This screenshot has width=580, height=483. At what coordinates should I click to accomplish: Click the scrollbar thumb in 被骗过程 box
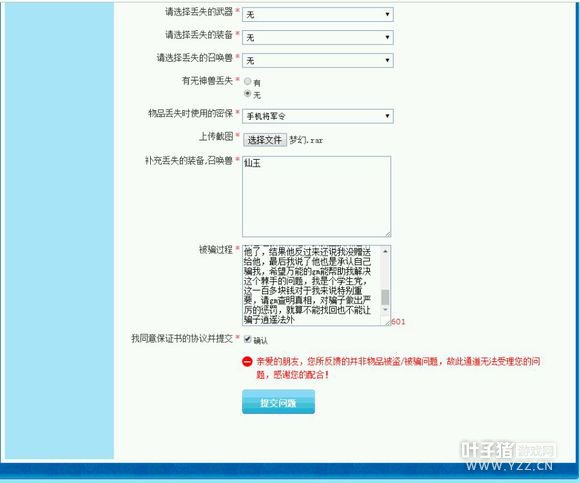[385, 297]
